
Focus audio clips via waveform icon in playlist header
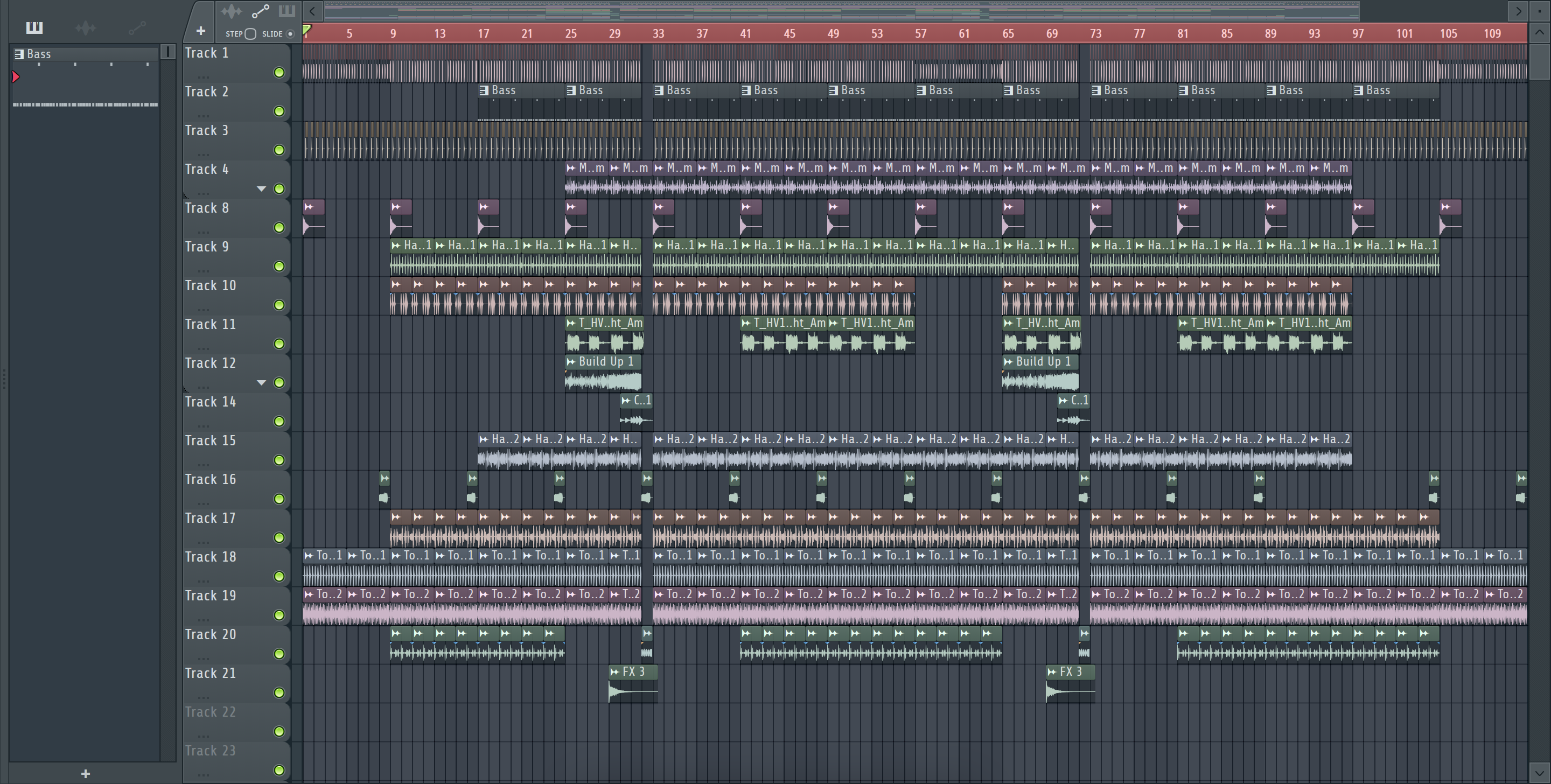tap(231, 11)
